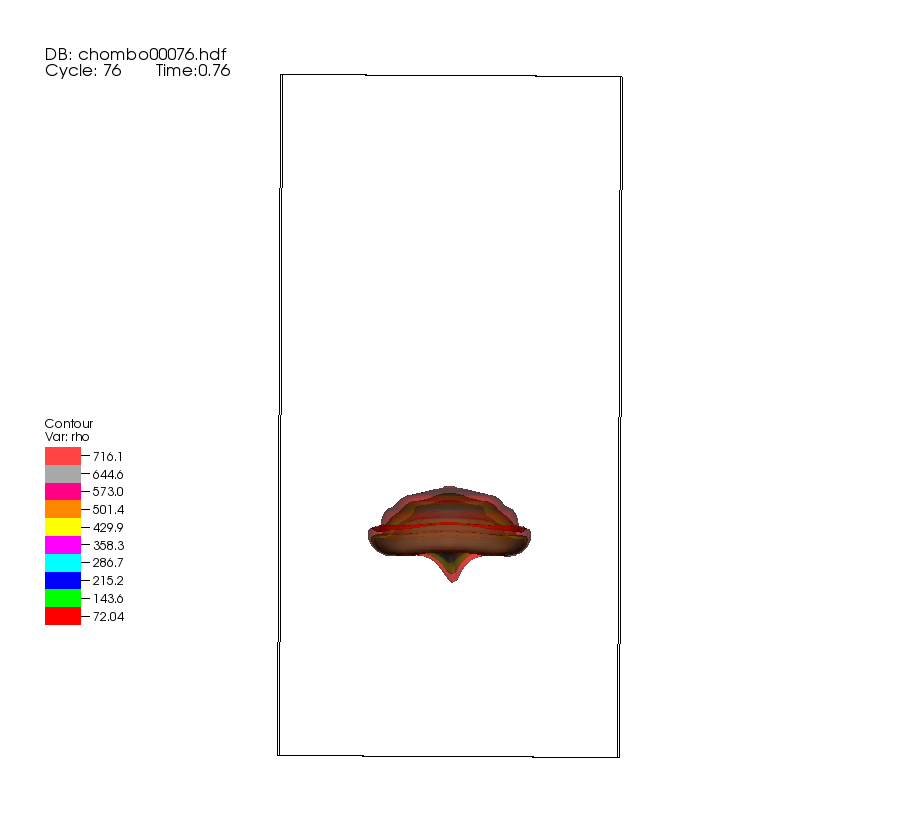
Task: Click the 429.9 legend value
Action: click(108, 527)
